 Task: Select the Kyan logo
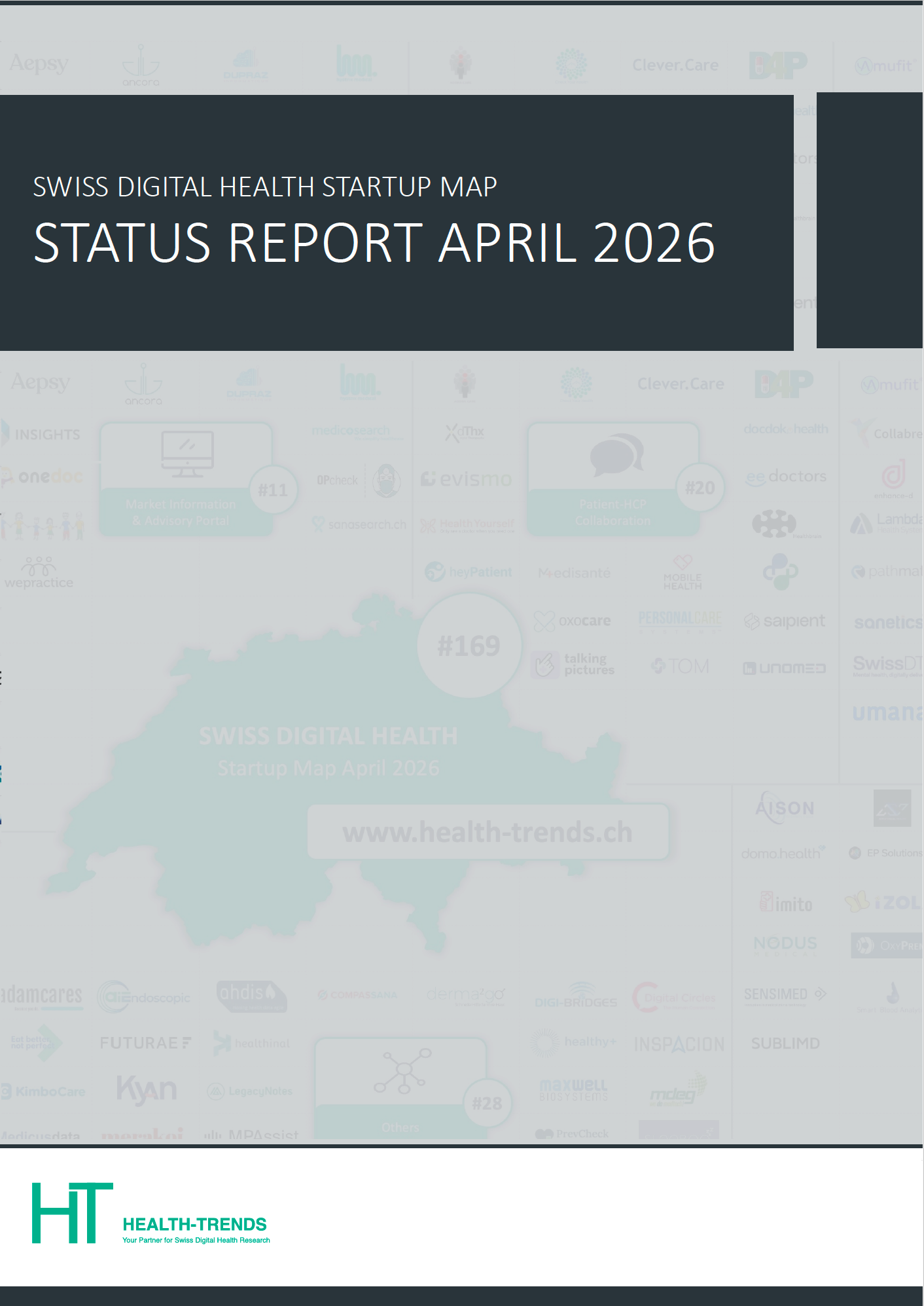pyautogui.click(x=147, y=1089)
